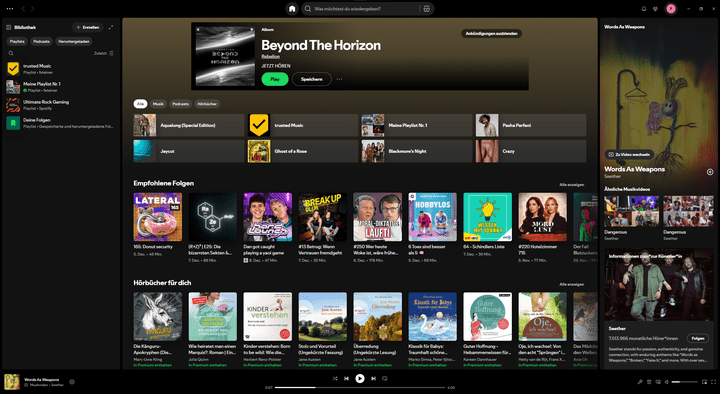Skip to next track

click(x=373, y=378)
